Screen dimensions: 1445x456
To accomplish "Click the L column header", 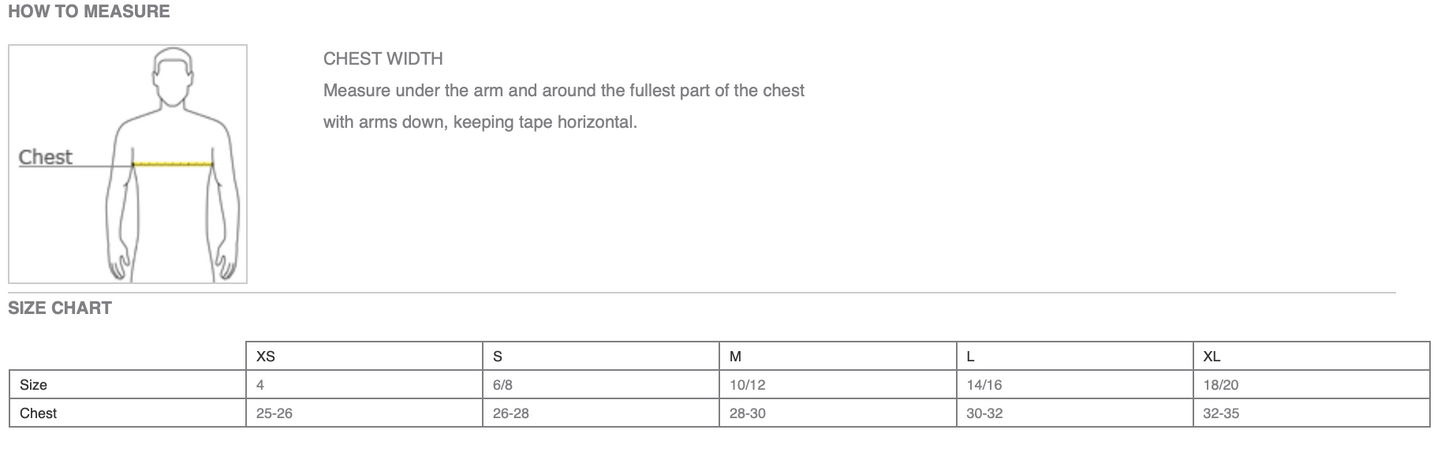I will (971, 356).
